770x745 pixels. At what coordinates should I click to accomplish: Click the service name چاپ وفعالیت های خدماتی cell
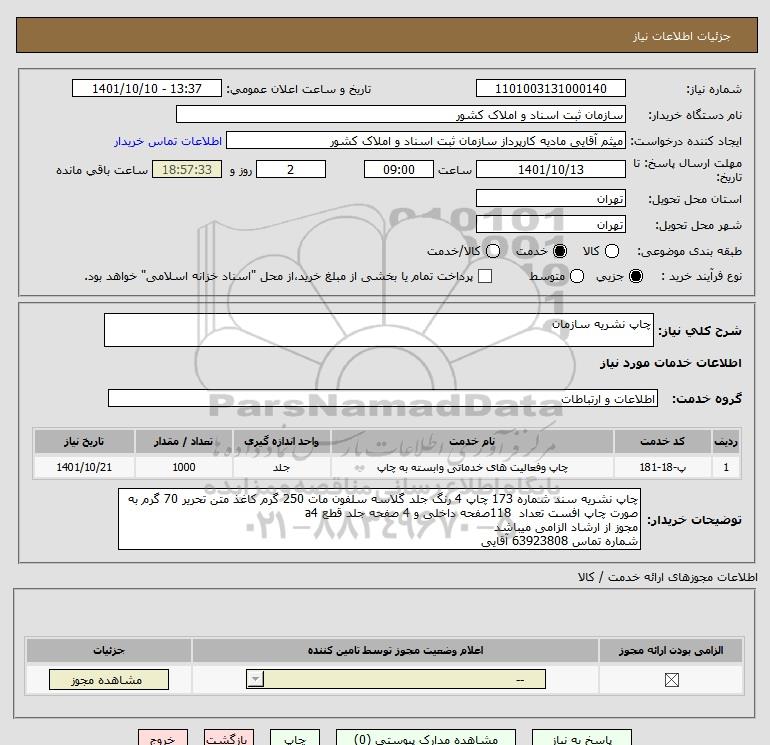[x=472, y=467]
